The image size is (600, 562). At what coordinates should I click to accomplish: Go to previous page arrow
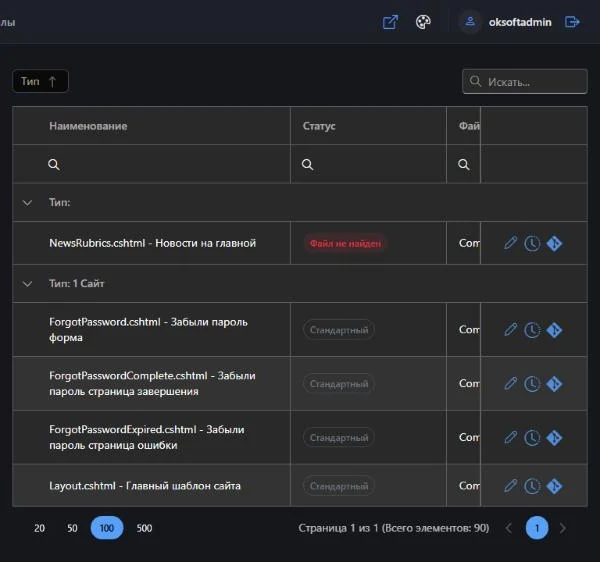[509, 528]
